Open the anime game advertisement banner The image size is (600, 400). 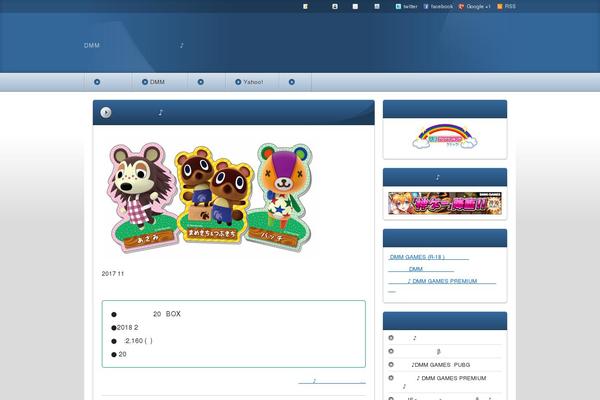(x=445, y=203)
